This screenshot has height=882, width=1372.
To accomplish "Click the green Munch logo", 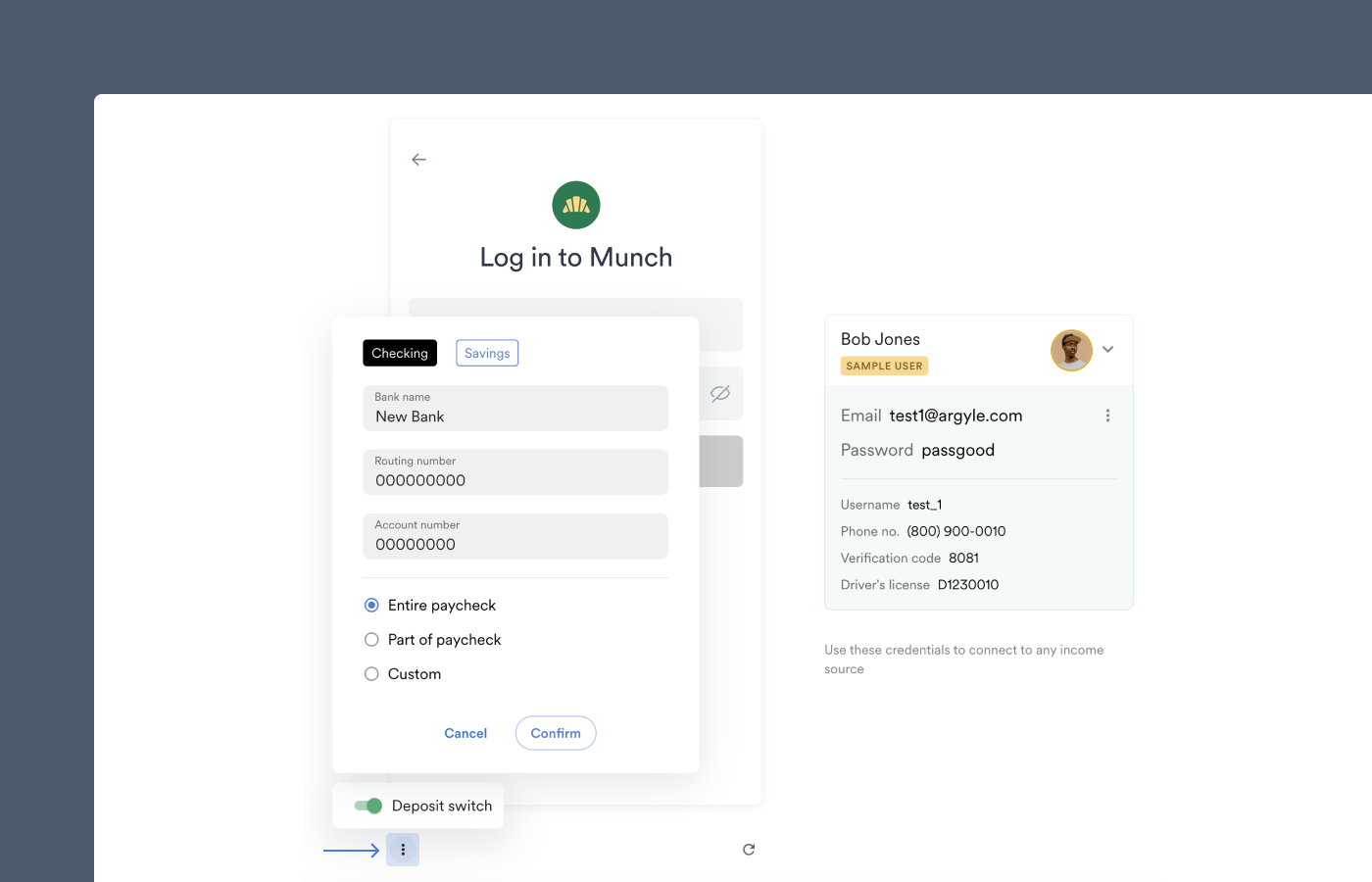I will click(x=576, y=205).
